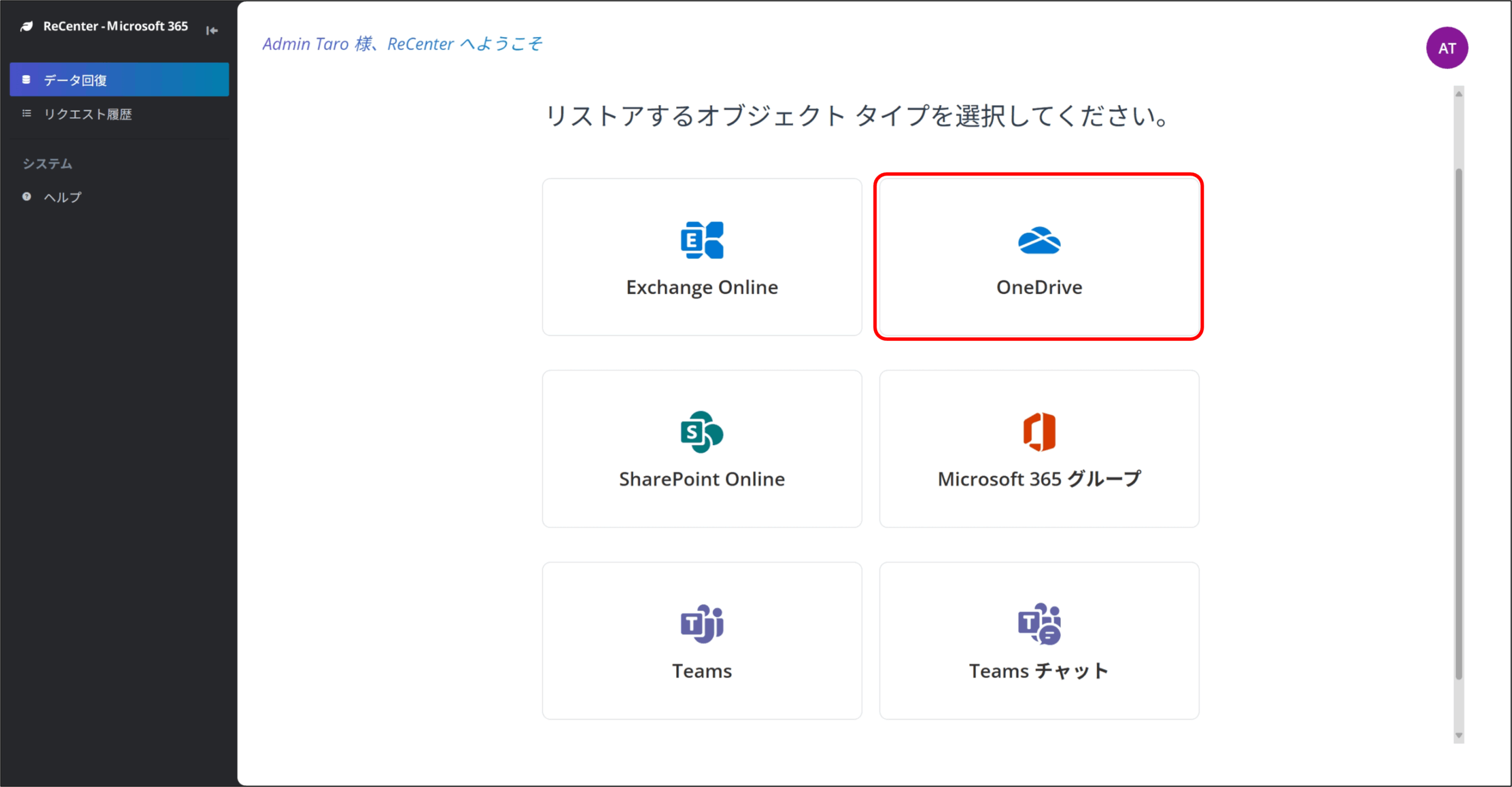1512x787 pixels.
Task: Click the SharePoint Online icon
Action: [x=702, y=432]
